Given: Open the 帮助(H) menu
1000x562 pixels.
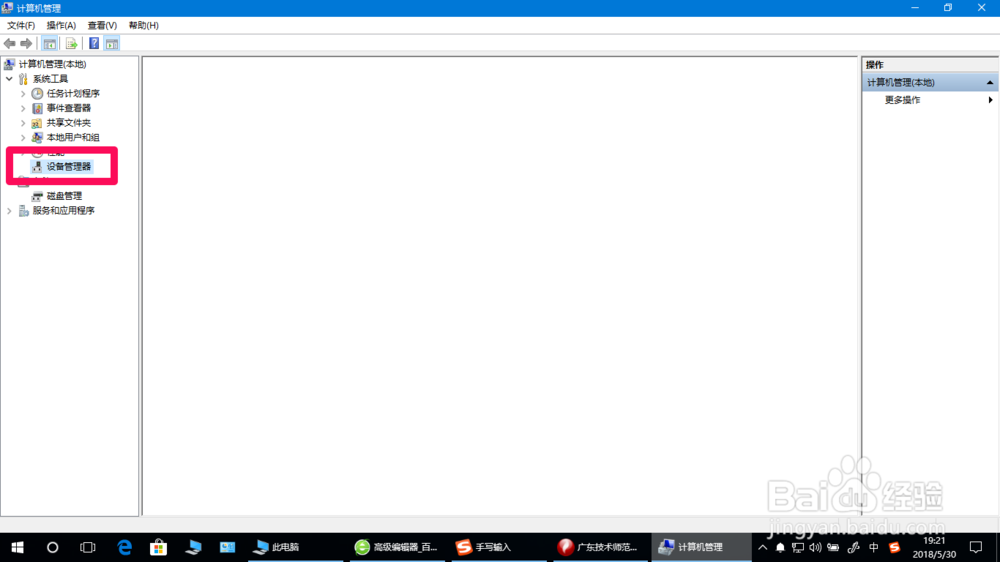Looking at the screenshot, I should click(143, 26).
